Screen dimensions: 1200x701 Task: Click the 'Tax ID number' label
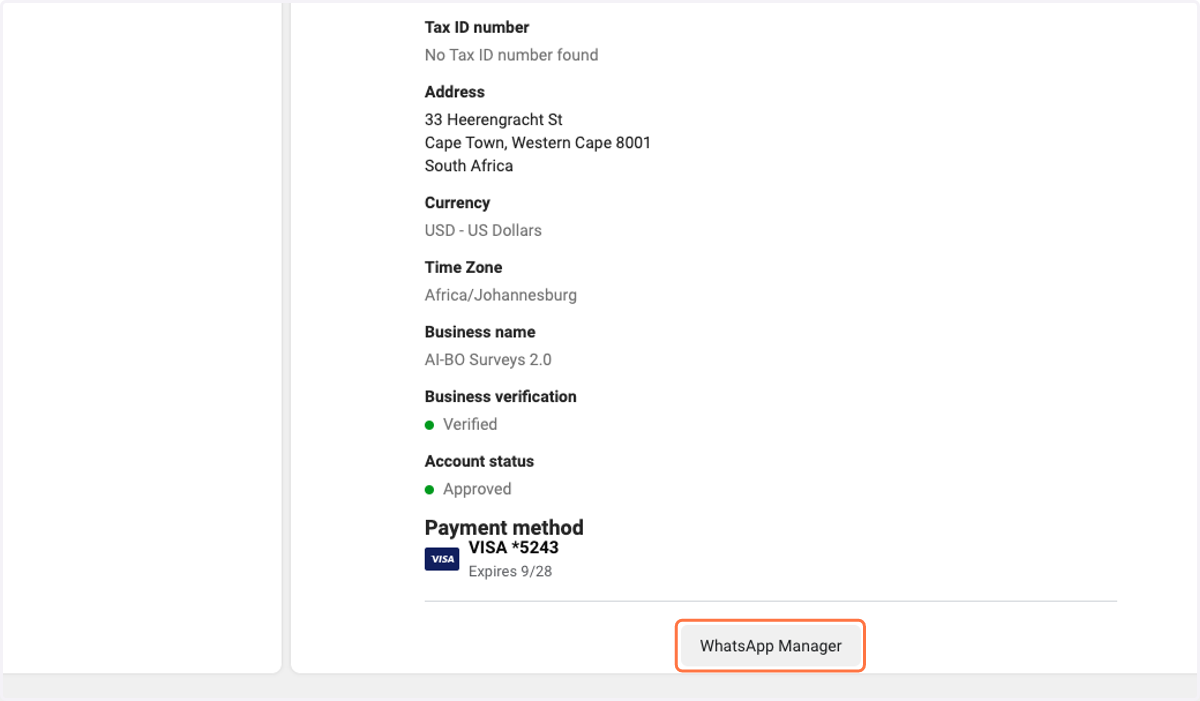(477, 27)
